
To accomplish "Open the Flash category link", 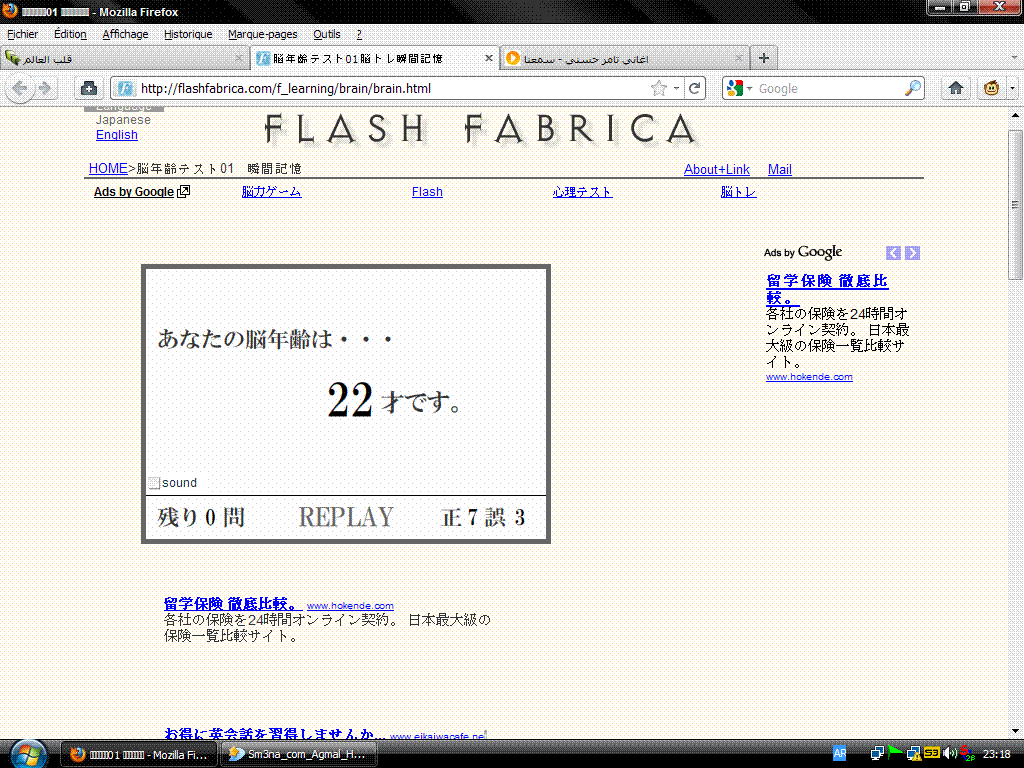I will point(427,191).
